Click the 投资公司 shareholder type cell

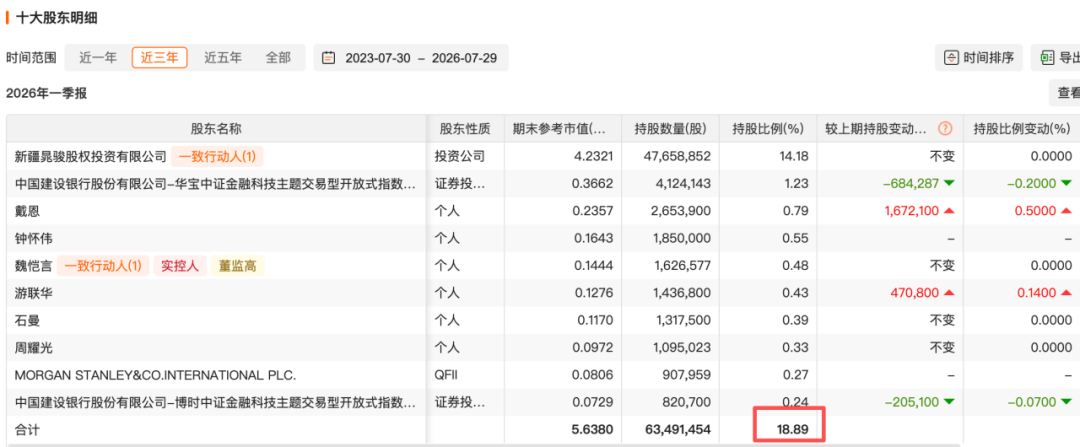coord(459,156)
